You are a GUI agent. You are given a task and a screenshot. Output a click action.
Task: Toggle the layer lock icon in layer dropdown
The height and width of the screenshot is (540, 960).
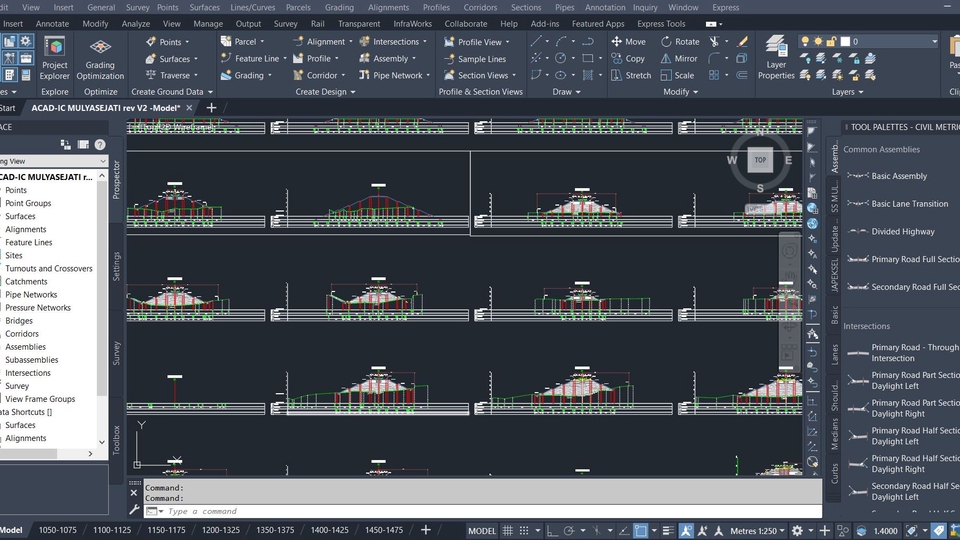(832, 42)
